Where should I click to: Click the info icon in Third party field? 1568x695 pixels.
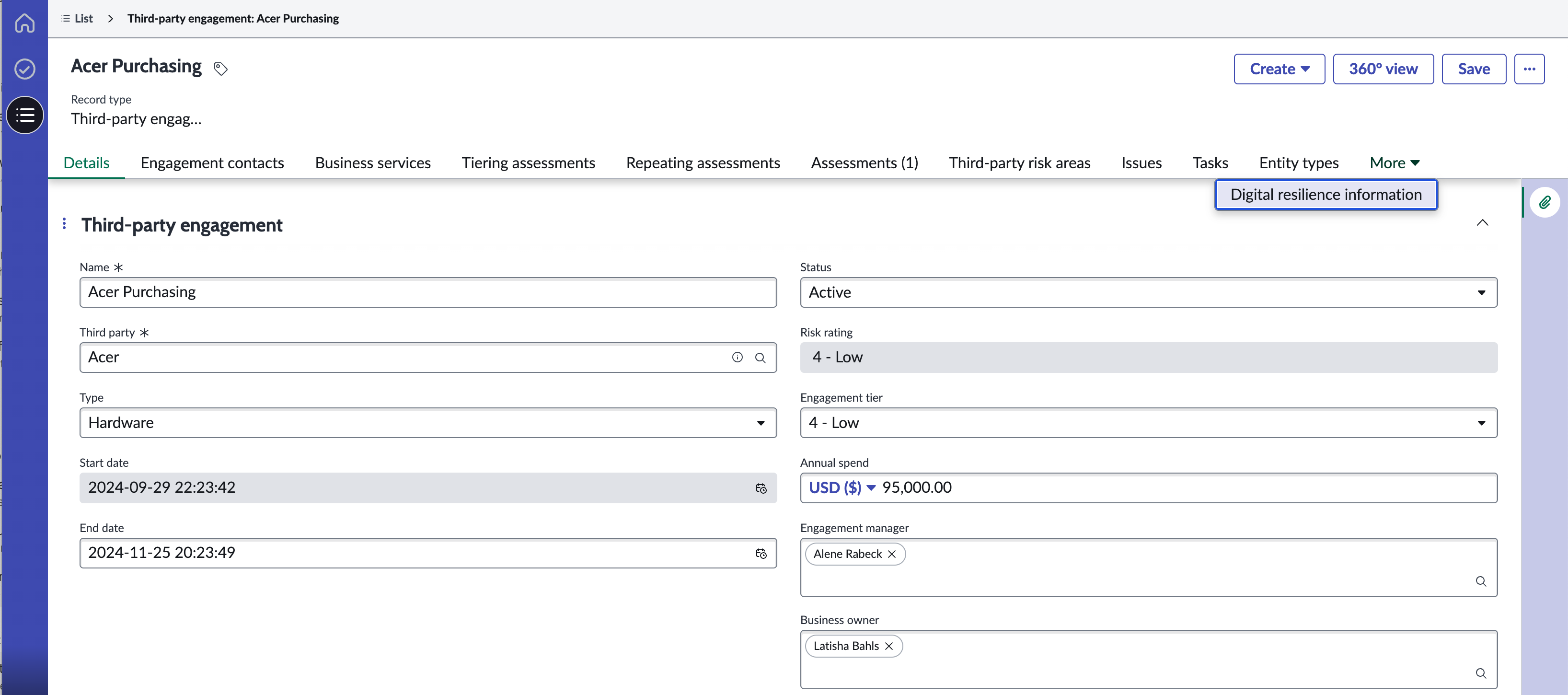[737, 357]
